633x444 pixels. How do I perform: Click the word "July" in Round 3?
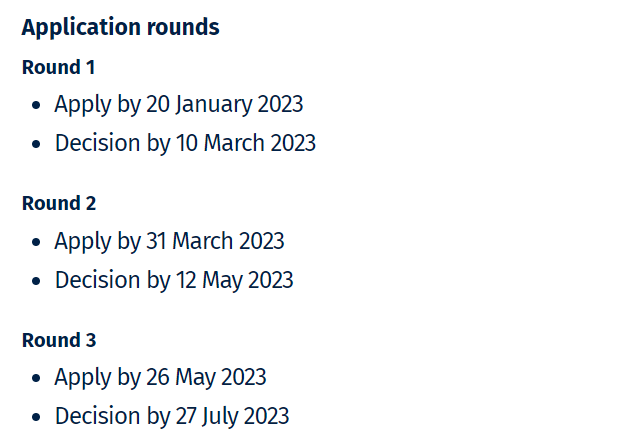point(222,416)
